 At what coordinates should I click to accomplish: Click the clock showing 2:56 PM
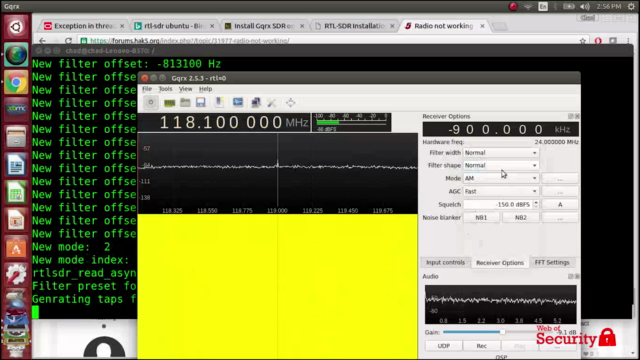pyautogui.click(x=609, y=7)
